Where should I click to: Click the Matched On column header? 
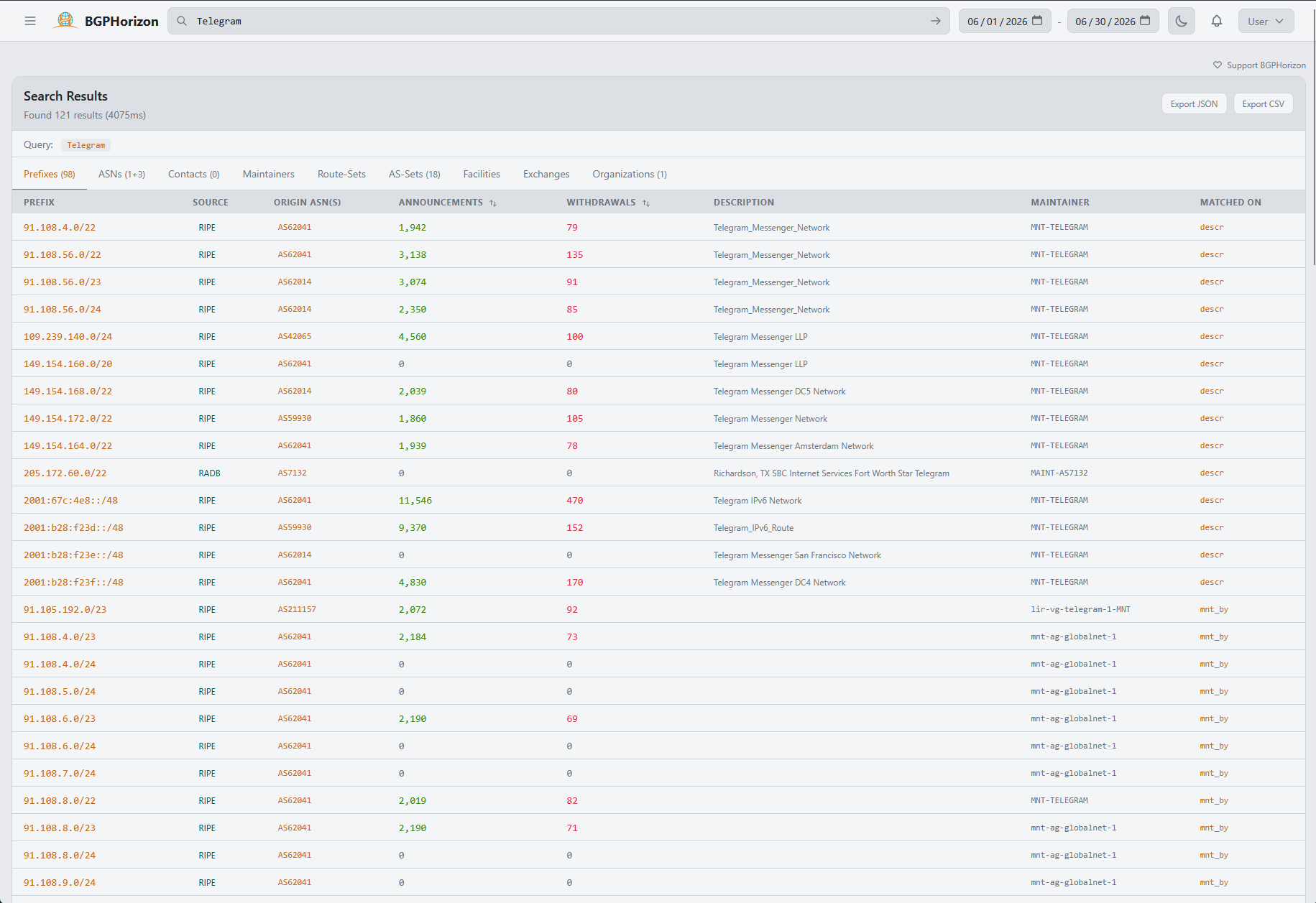tap(1230, 203)
